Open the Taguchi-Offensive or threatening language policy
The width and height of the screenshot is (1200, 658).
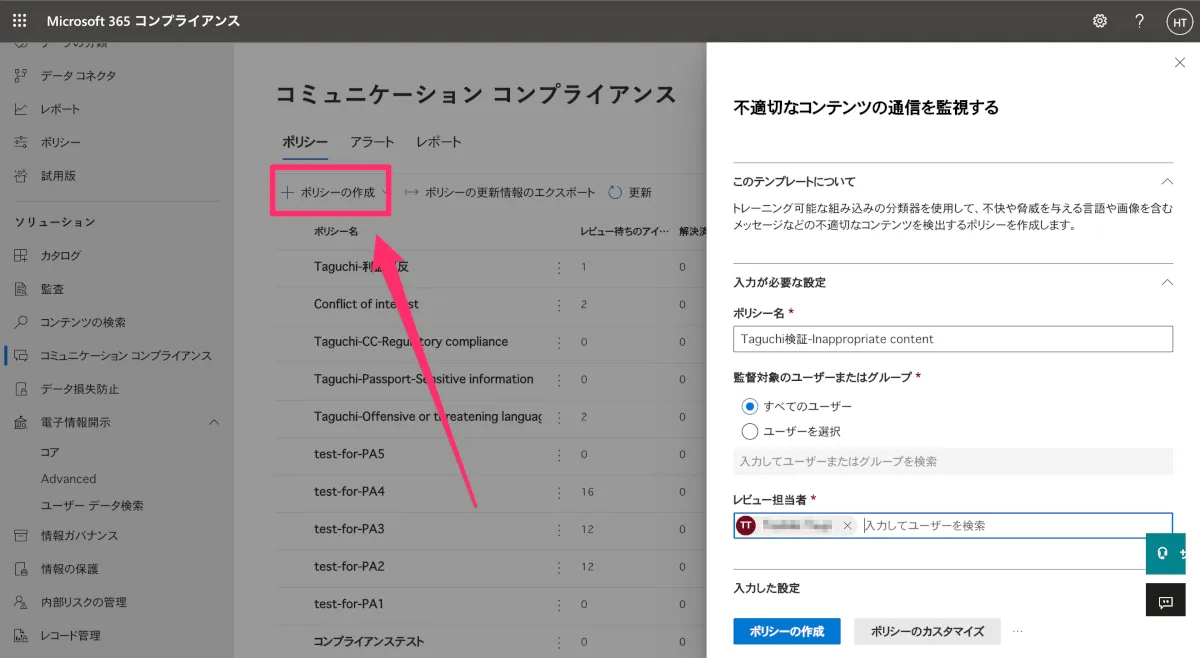point(428,417)
